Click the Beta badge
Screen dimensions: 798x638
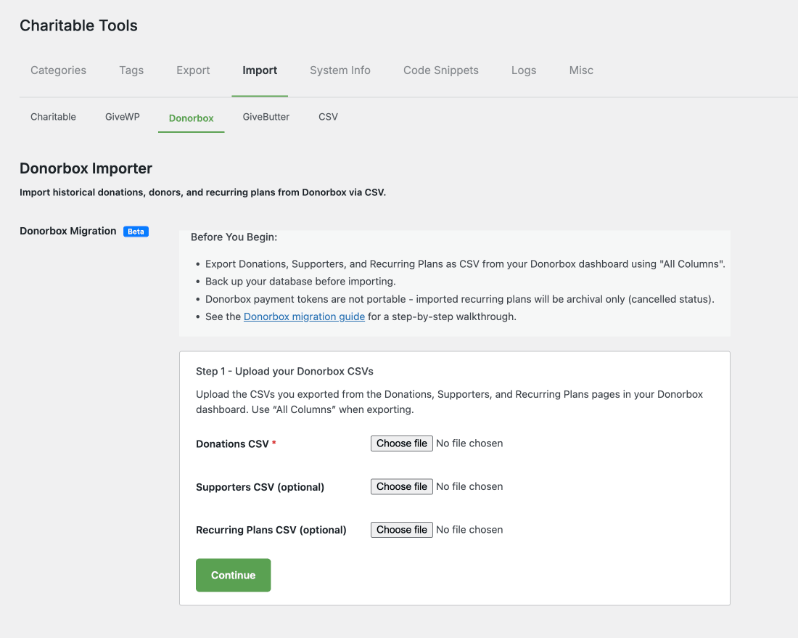136,231
